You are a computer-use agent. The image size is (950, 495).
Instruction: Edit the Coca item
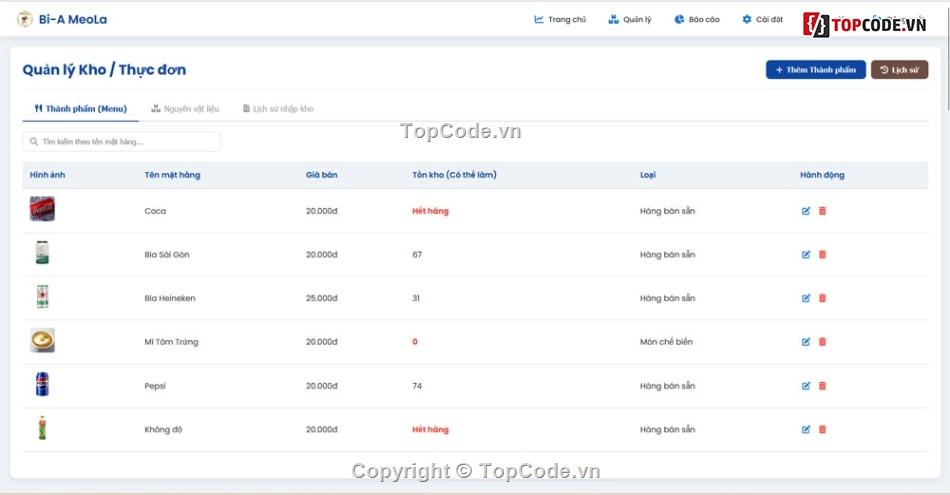pyautogui.click(x=806, y=211)
